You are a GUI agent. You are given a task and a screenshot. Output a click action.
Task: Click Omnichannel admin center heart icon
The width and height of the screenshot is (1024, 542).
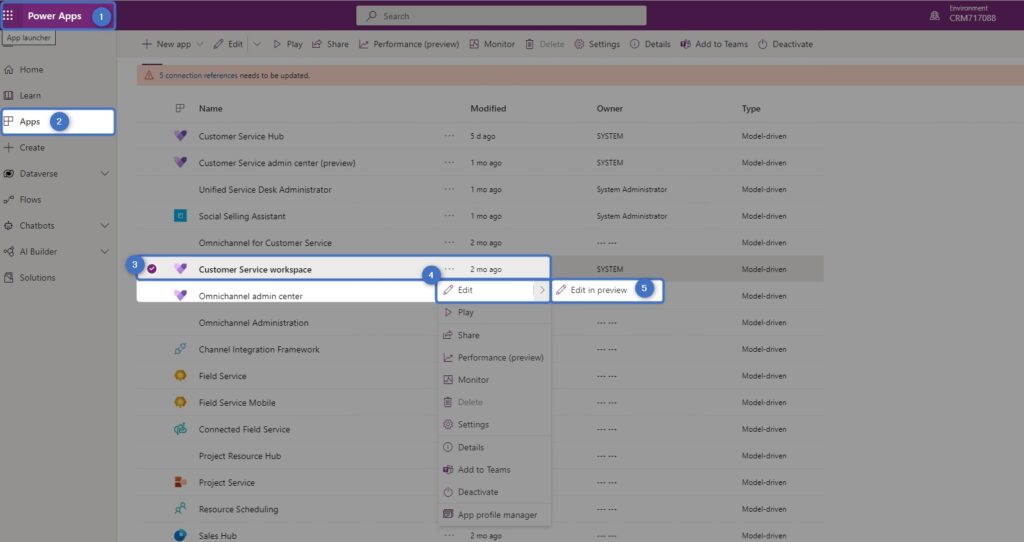(180, 295)
